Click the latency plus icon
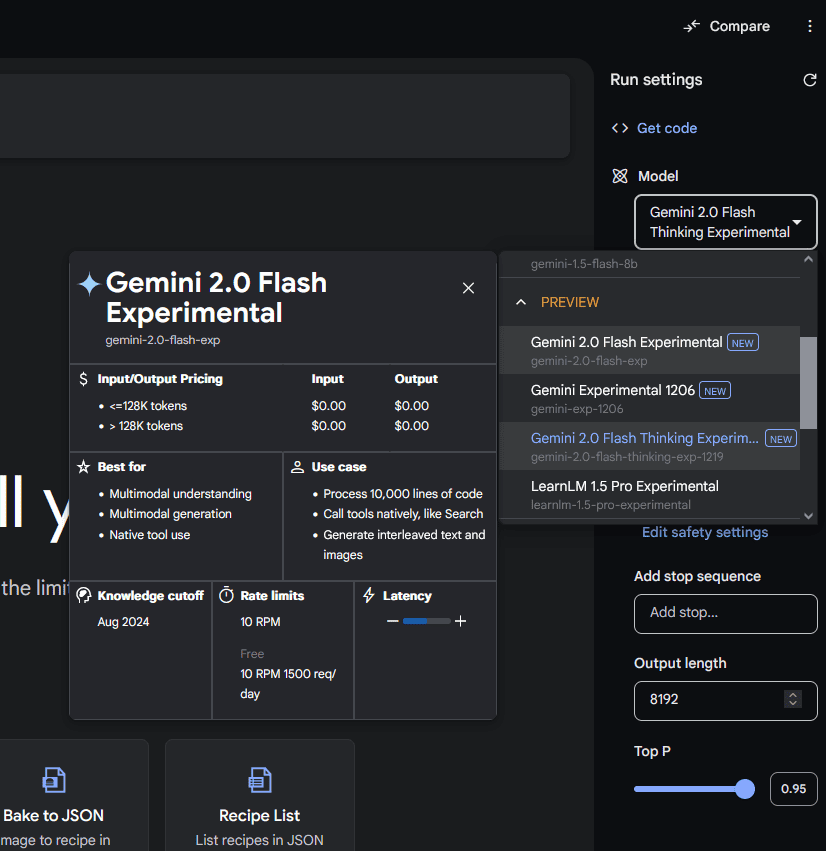This screenshot has width=826, height=851. (x=460, y=621)
